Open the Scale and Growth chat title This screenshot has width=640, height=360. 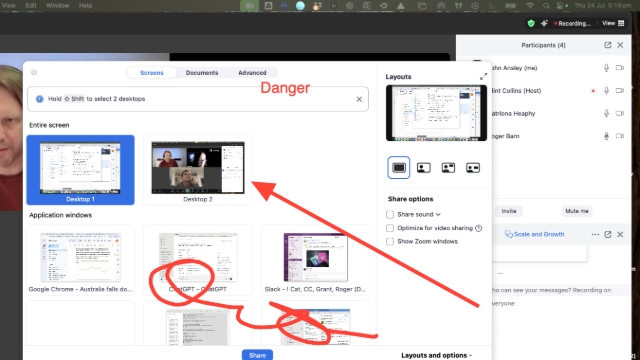(x=535, y=234)
